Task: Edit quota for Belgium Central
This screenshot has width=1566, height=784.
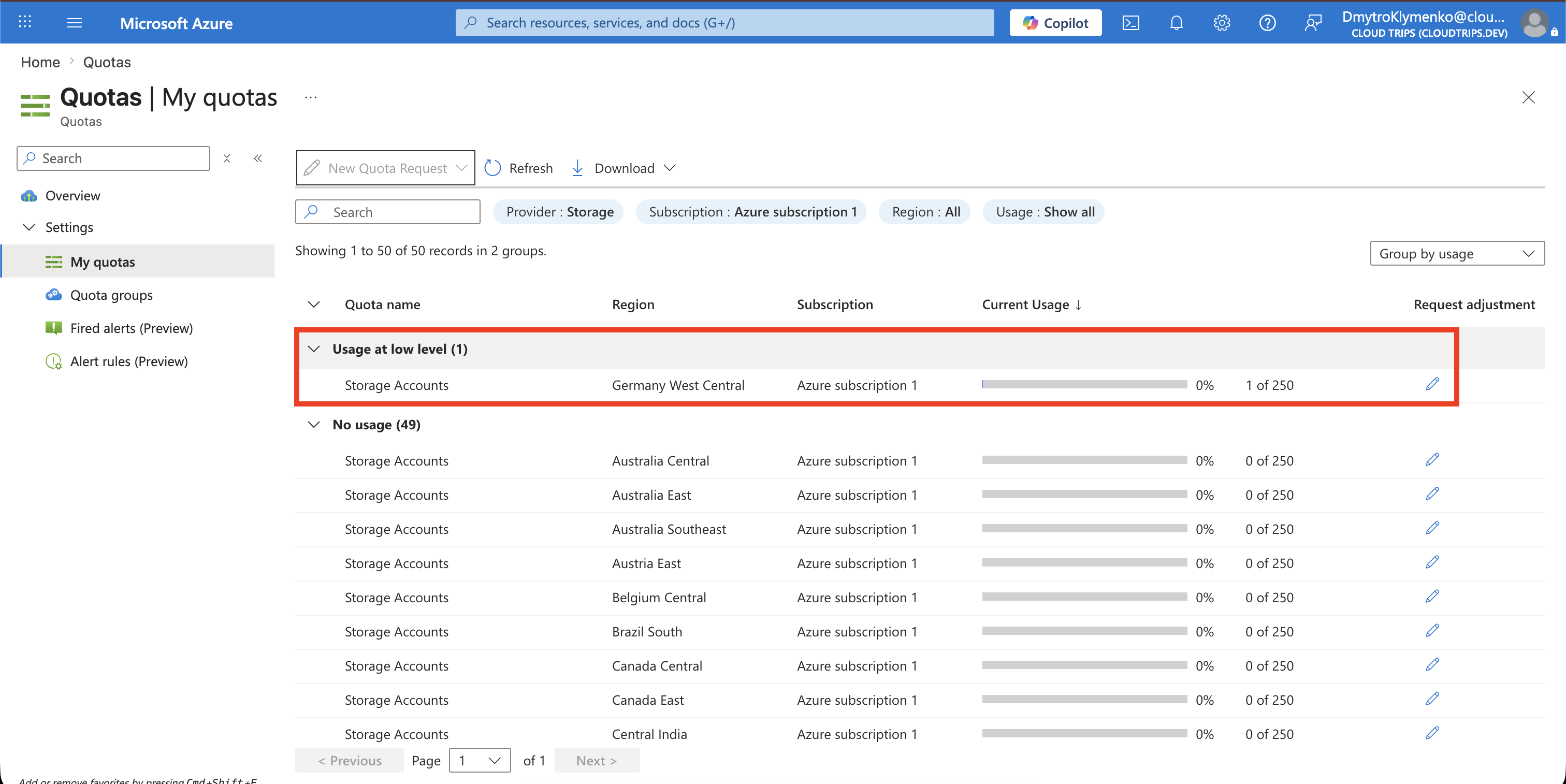Action: click(x=1432, y=596)
